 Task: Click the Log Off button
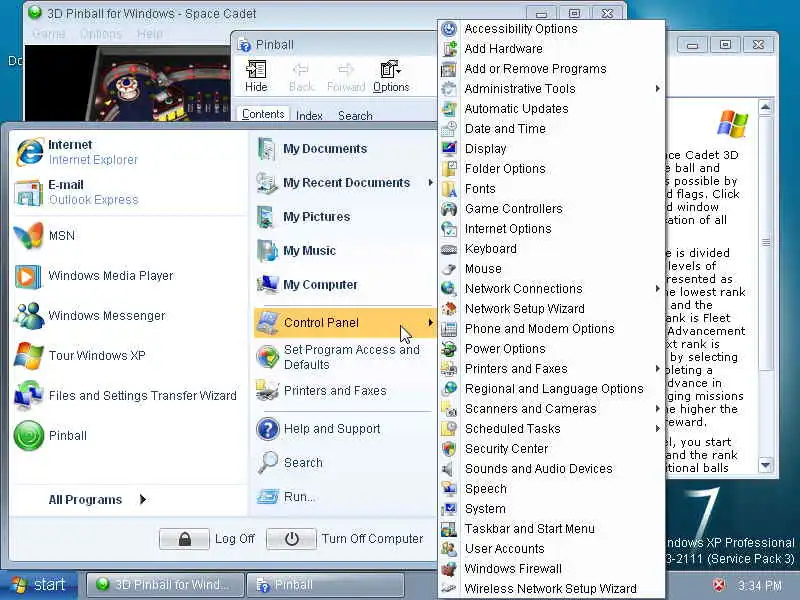point(184,539)
